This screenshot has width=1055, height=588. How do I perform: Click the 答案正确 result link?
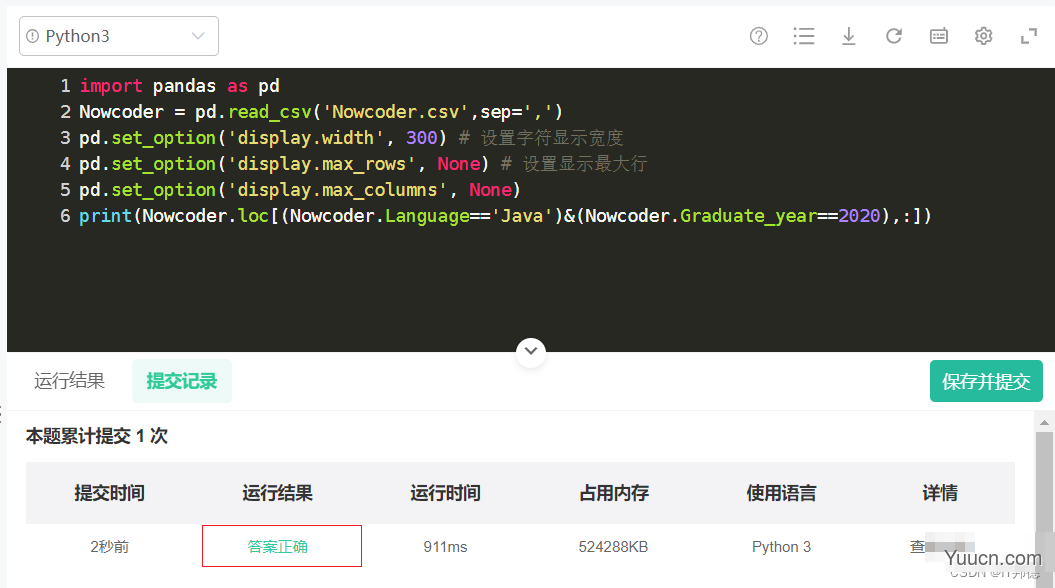[x=277, y=547]
